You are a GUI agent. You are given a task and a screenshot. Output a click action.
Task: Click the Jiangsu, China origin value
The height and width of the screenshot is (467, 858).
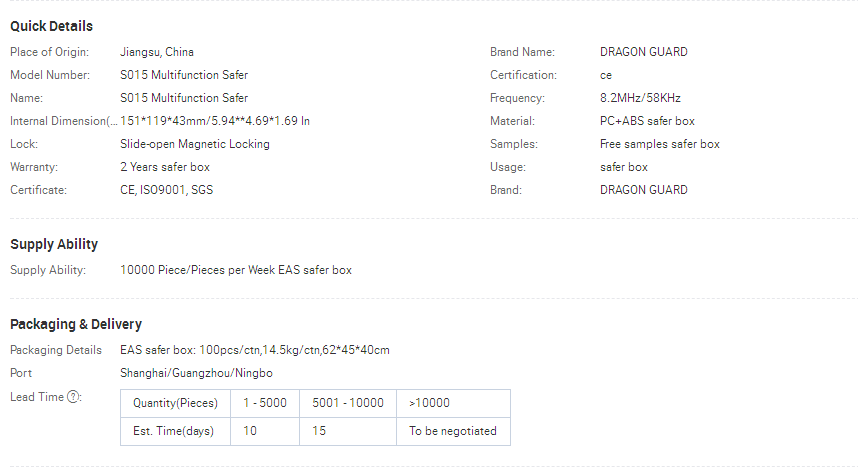click(156, 52)
